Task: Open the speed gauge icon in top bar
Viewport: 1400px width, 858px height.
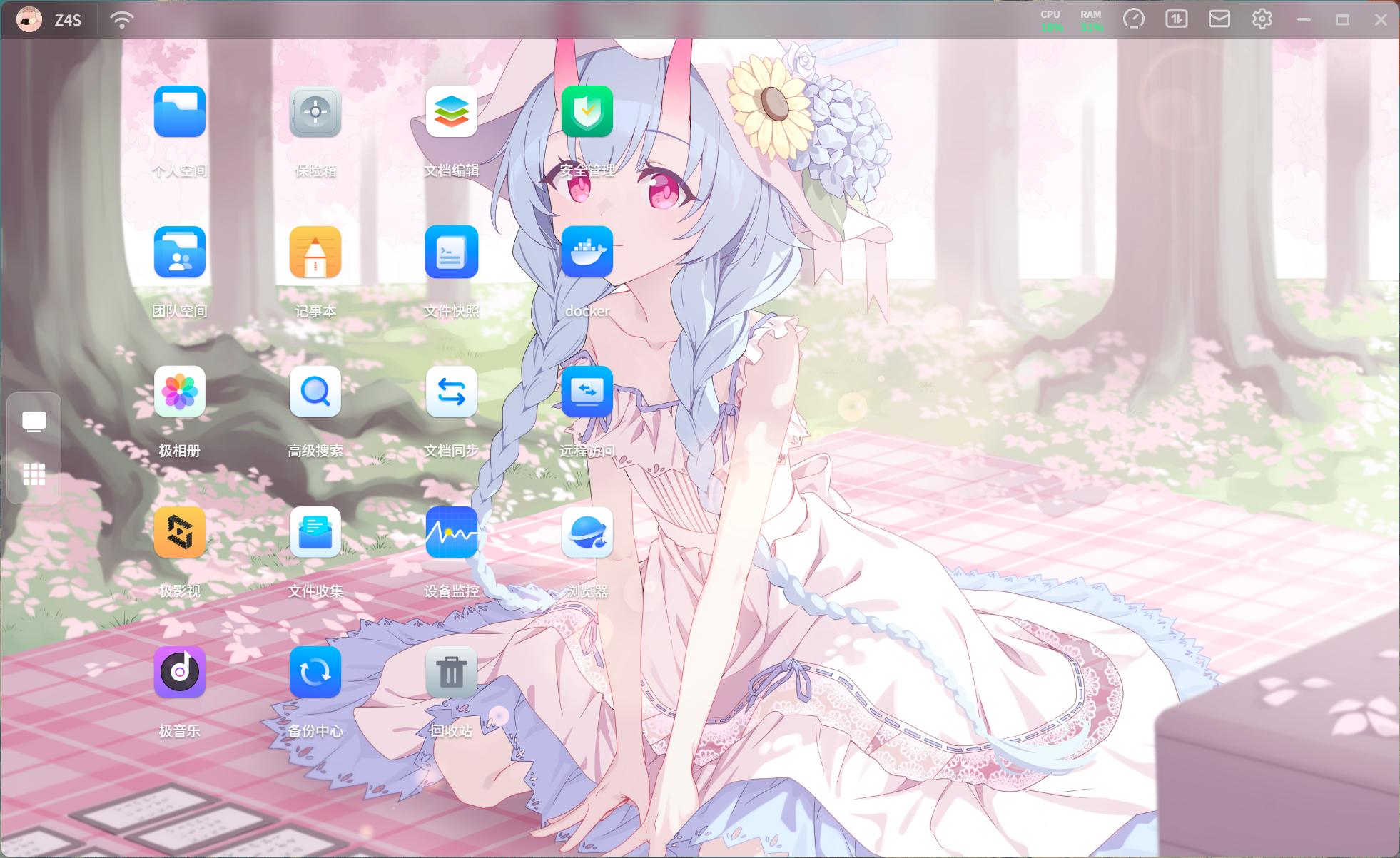Action: 1134,19
